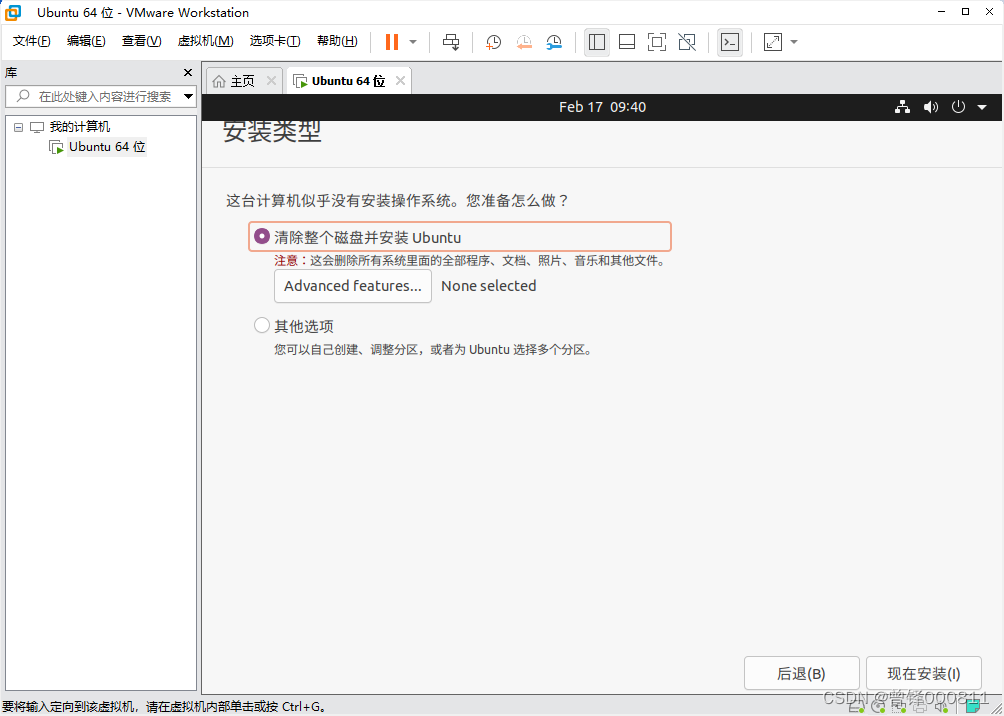Click the Unity mode toolbar icon
The image size is (1004, 716).
686,42
